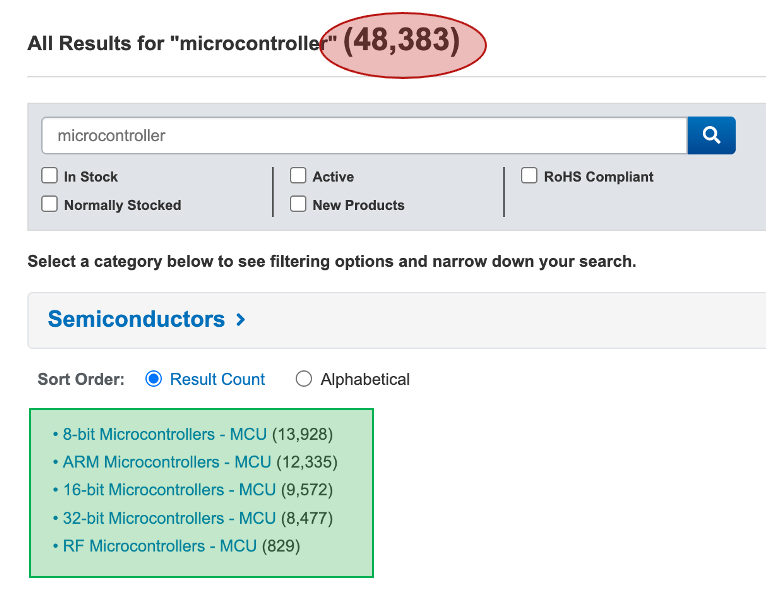Go to ARM Microcontrollers - MCU
The image size is (784, 598).
(167, 462)
